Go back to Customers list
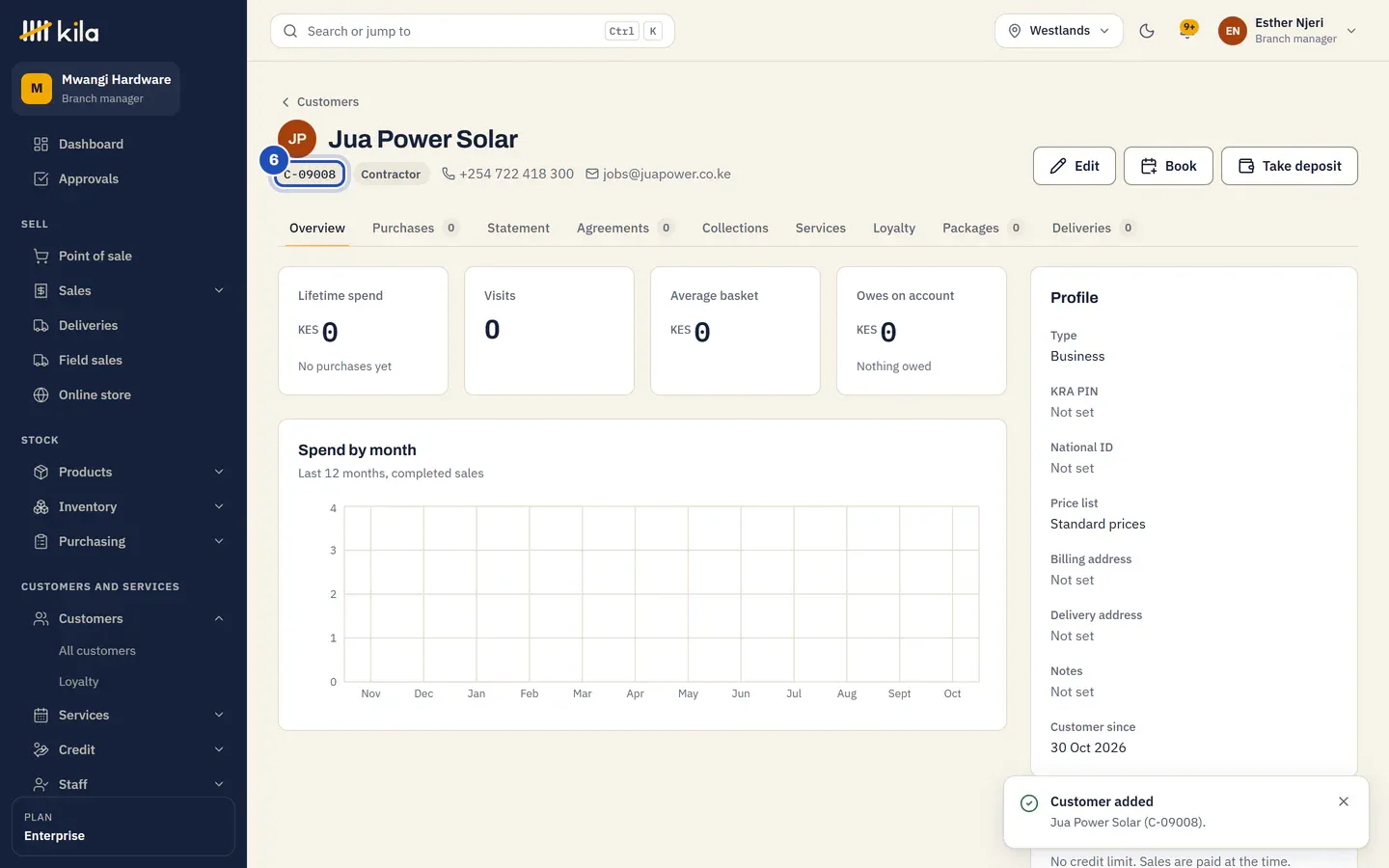The height and width of the screenshot is (868, 1389). [x=319, y=102]
